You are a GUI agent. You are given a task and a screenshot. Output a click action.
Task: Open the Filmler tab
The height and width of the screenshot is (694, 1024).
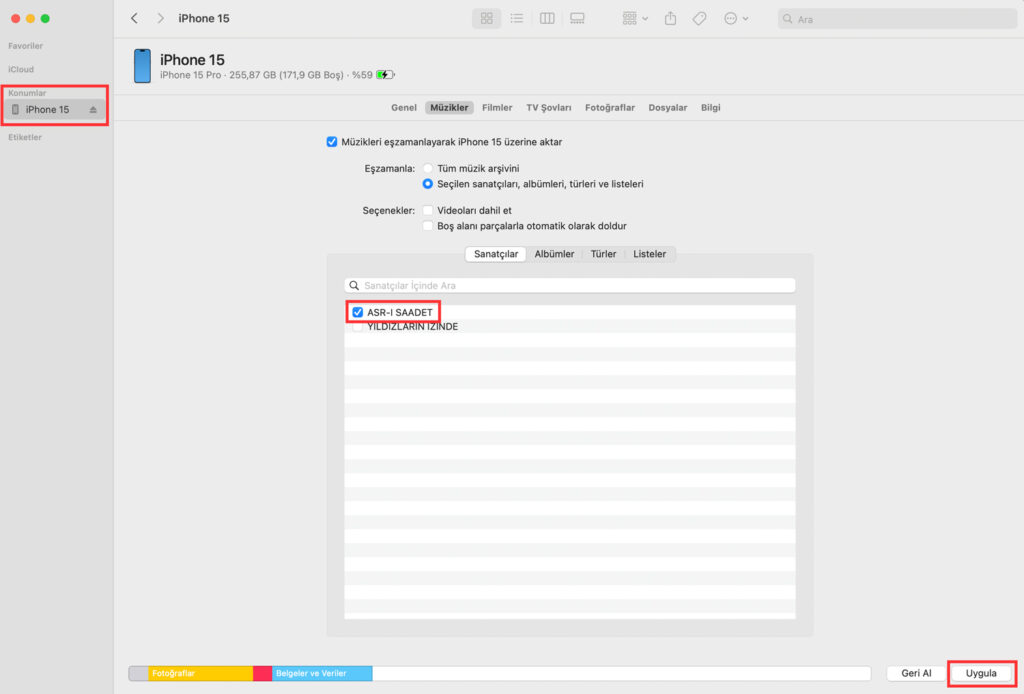coord(497,108)
